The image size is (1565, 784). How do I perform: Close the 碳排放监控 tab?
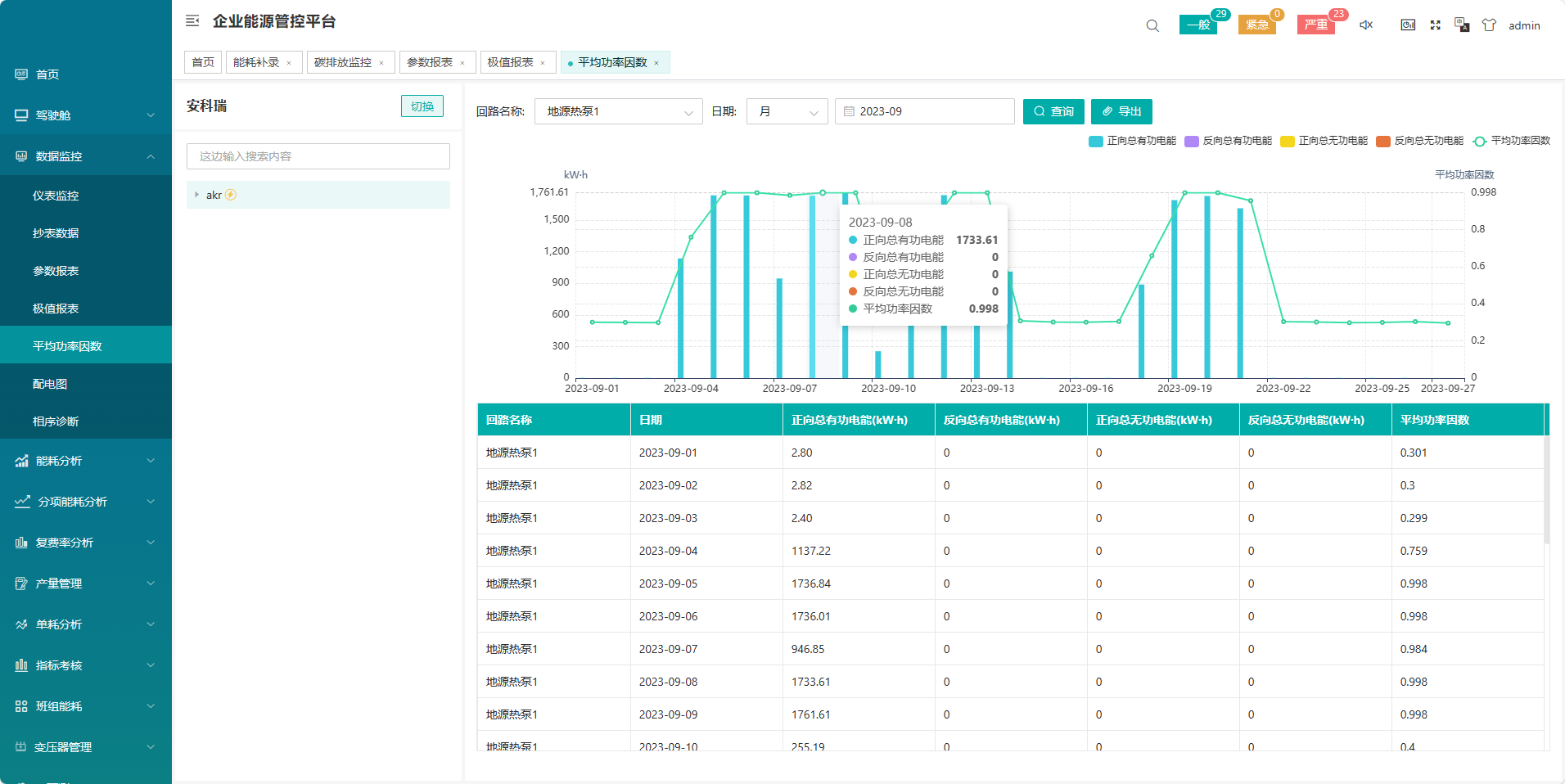point(381,63)
